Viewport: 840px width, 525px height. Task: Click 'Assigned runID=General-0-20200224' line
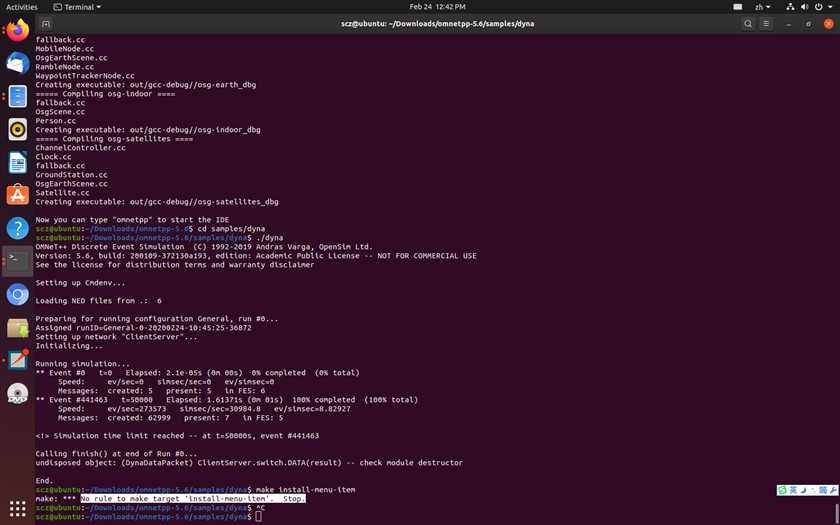[144, 327]
